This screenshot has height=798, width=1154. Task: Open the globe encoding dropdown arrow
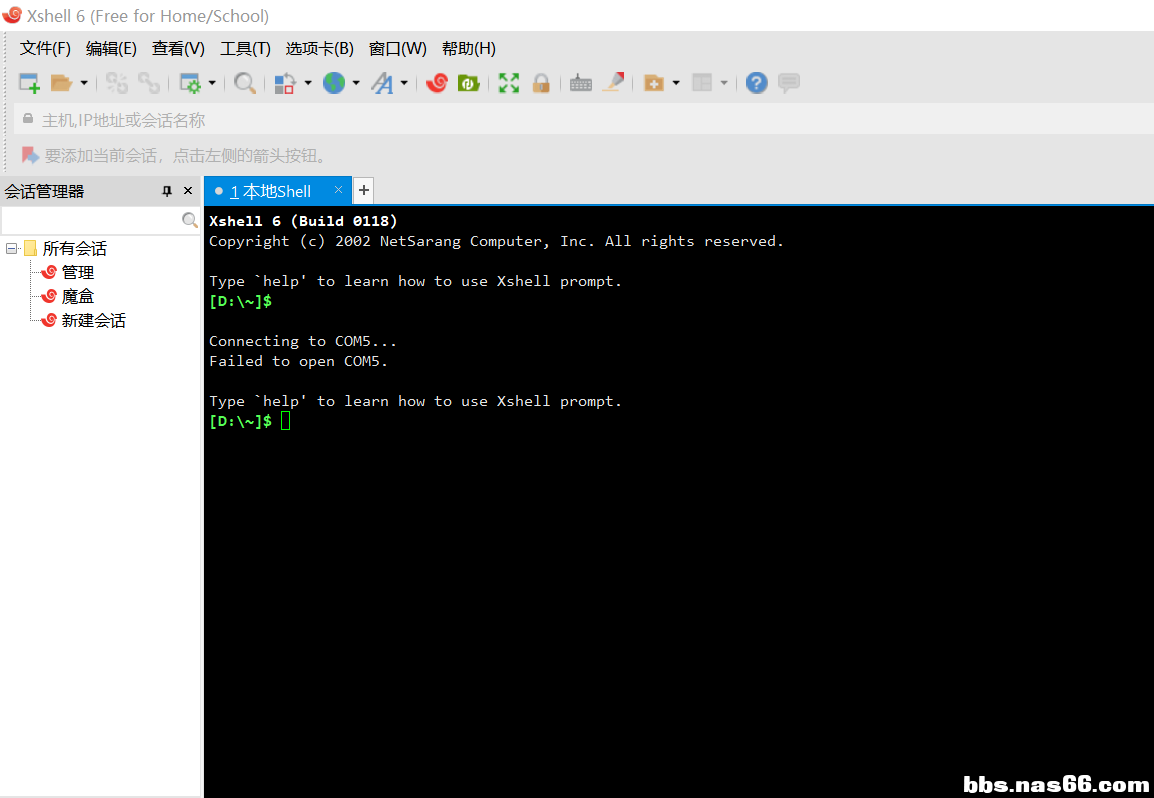coord(355,83)
